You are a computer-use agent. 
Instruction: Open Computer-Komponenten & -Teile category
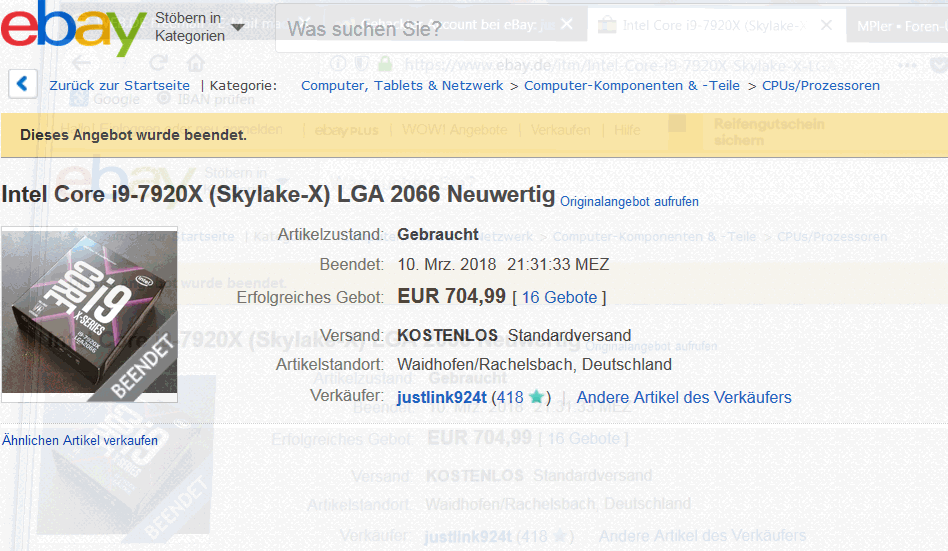[x=631, y=86]
